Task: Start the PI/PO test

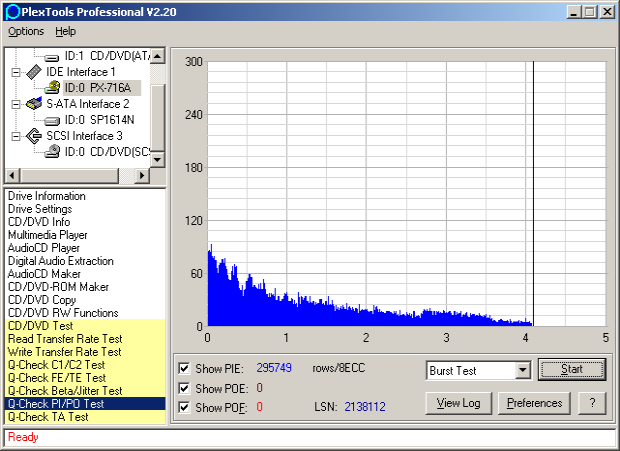Action: (572, 369)
